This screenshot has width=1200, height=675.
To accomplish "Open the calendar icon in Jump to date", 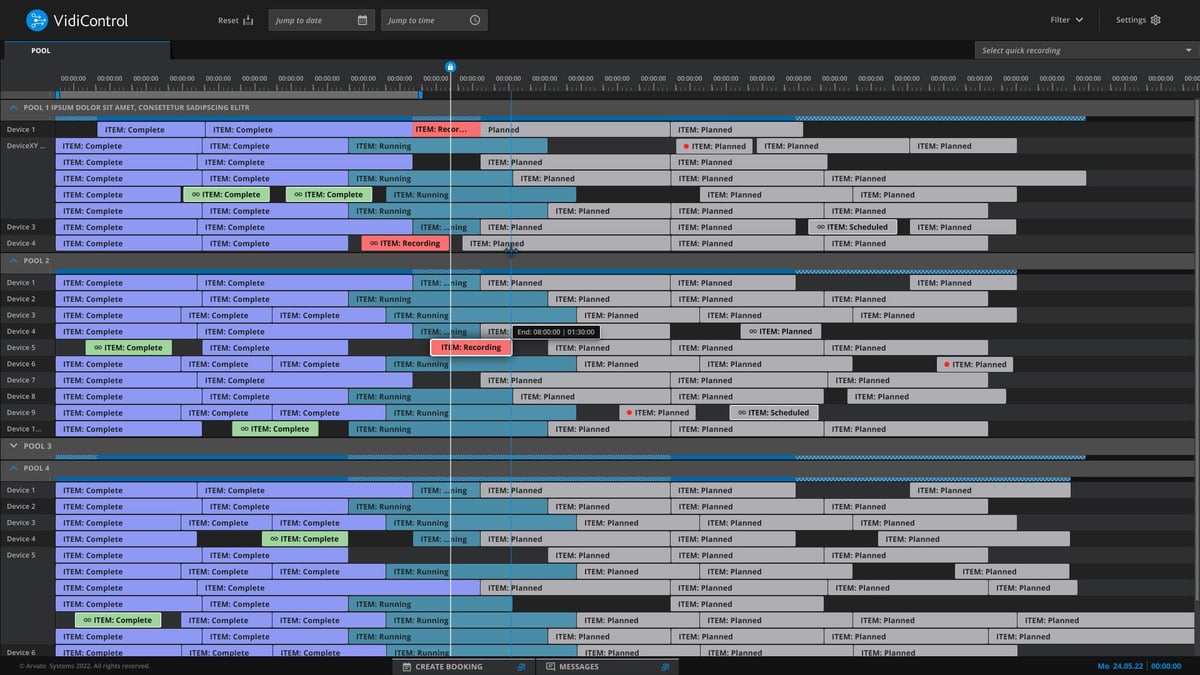I will [362, 20].
